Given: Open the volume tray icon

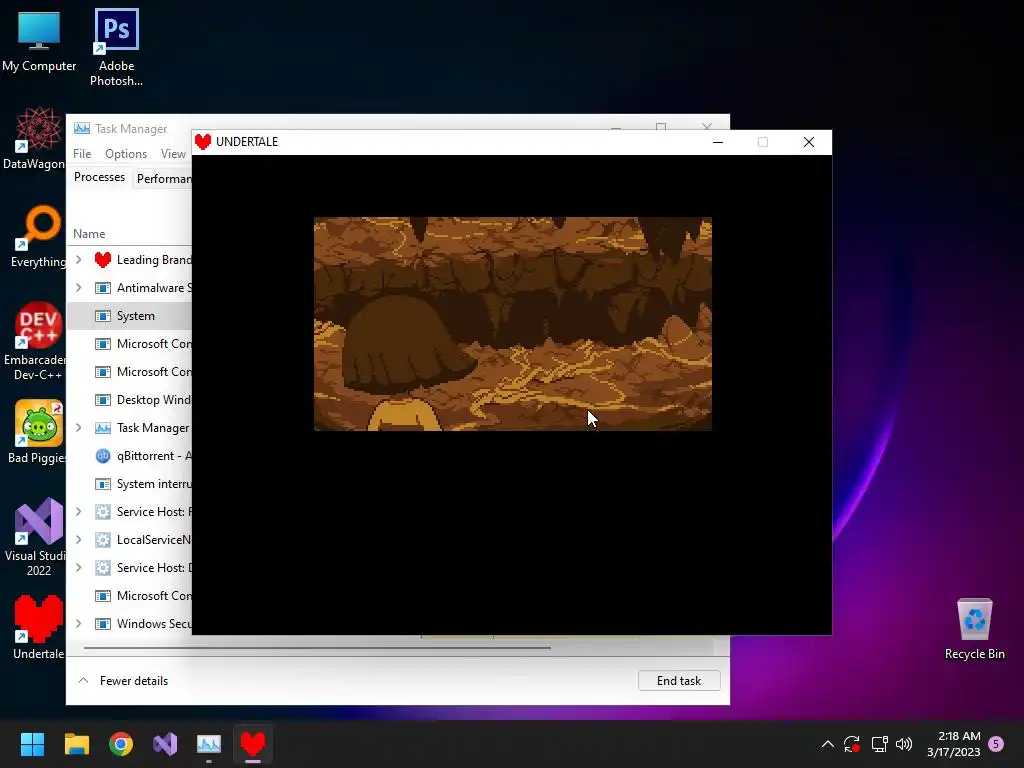Looking at the screenshot, I should [x=904, y=744].
